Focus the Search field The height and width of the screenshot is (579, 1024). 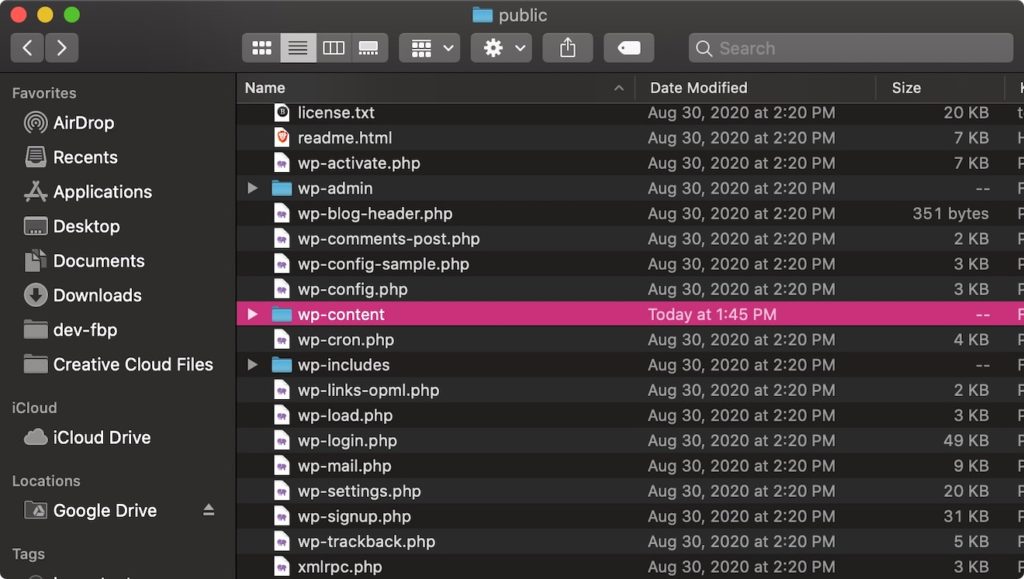coord(850,48)
